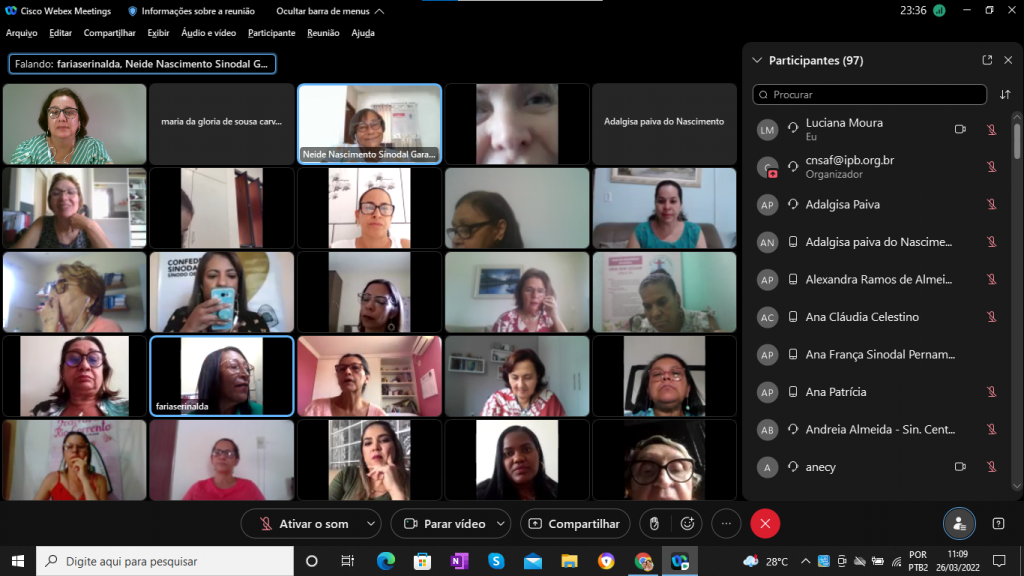Click the Procurar search field

pos(870,95)
